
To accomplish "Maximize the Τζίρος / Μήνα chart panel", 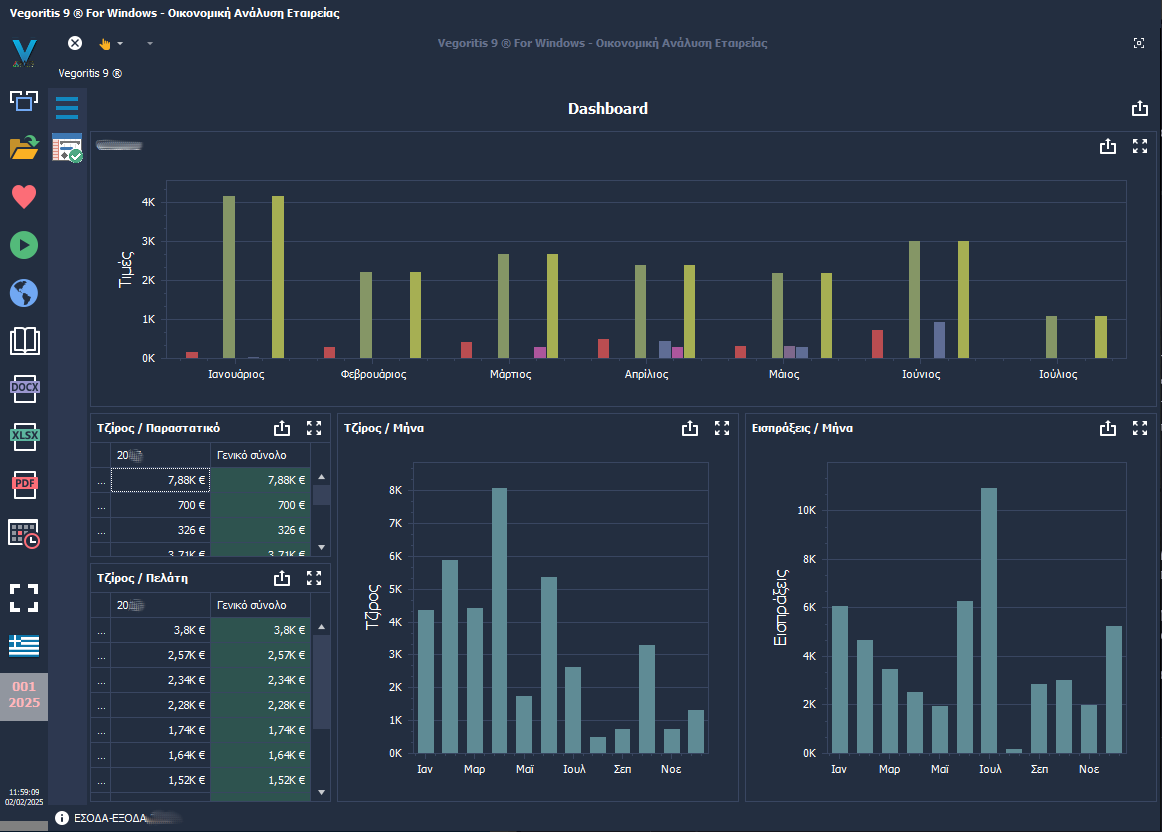I will [722, 428].
